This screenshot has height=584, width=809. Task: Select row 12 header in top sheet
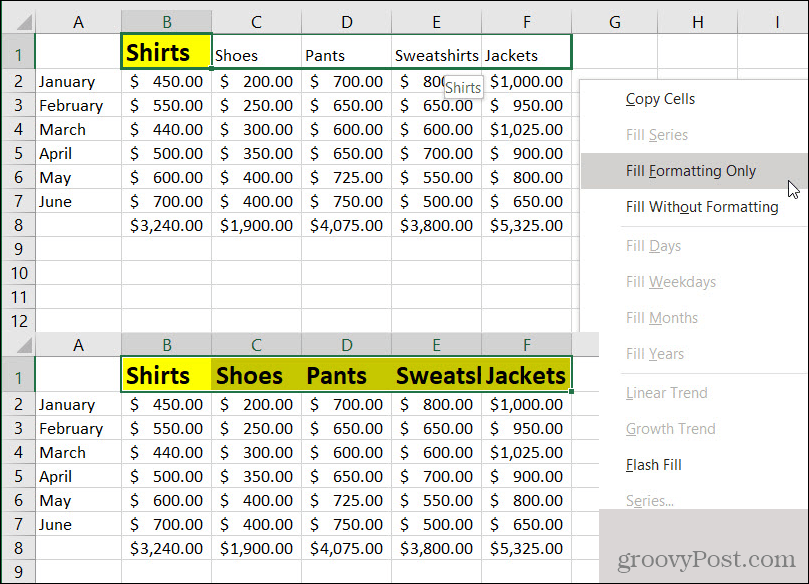[19, 321]
